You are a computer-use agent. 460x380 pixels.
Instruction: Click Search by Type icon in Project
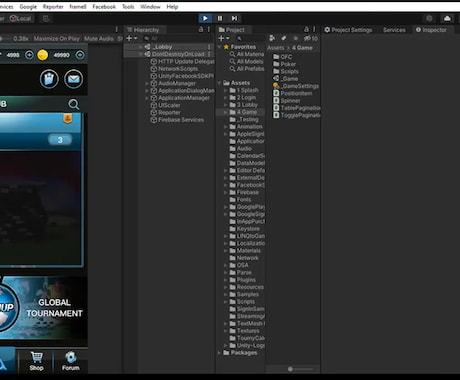272,39
